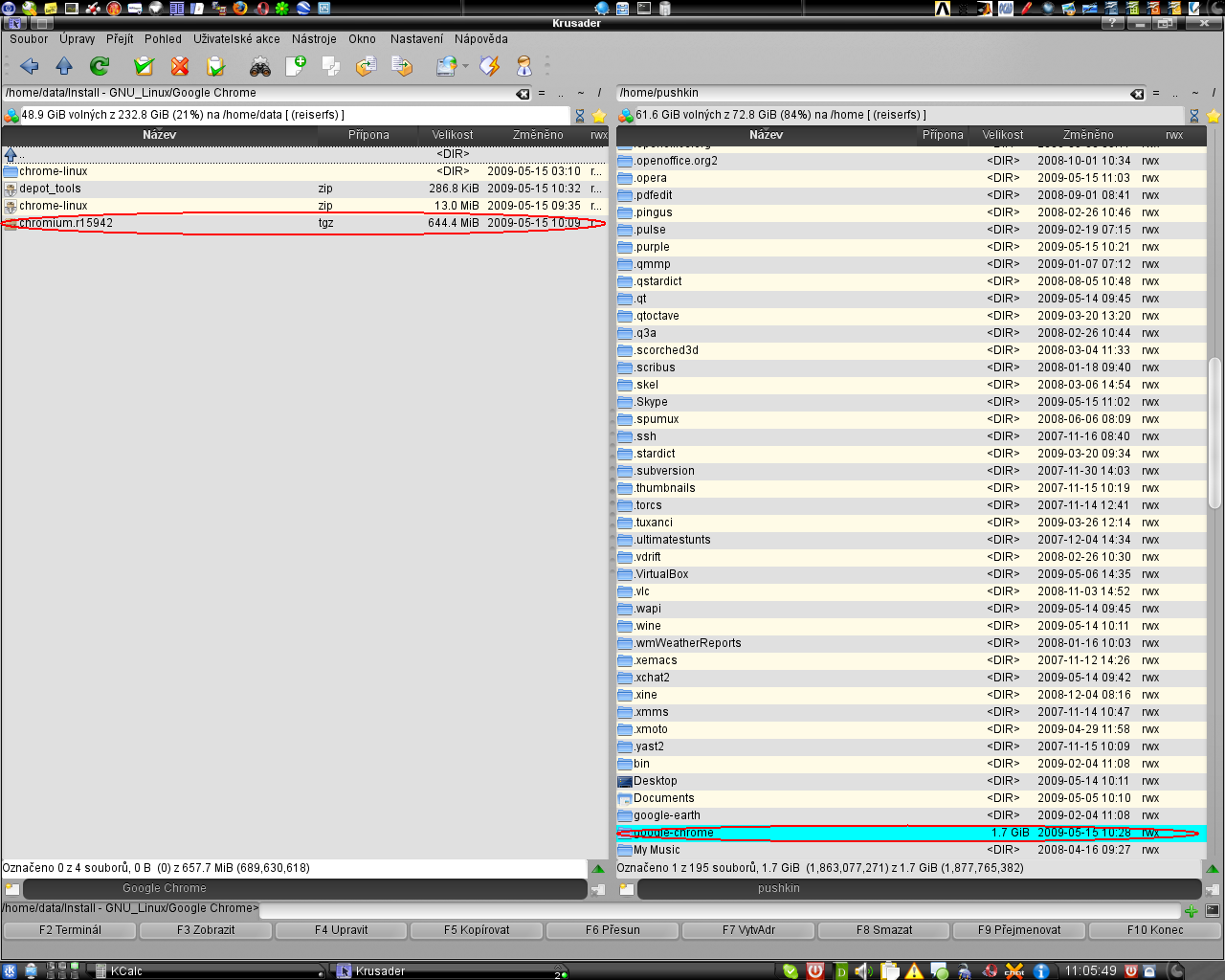Click the command line input field
Image resolution: width=1225 pixels, height=980 pixels.
point(720,909)
